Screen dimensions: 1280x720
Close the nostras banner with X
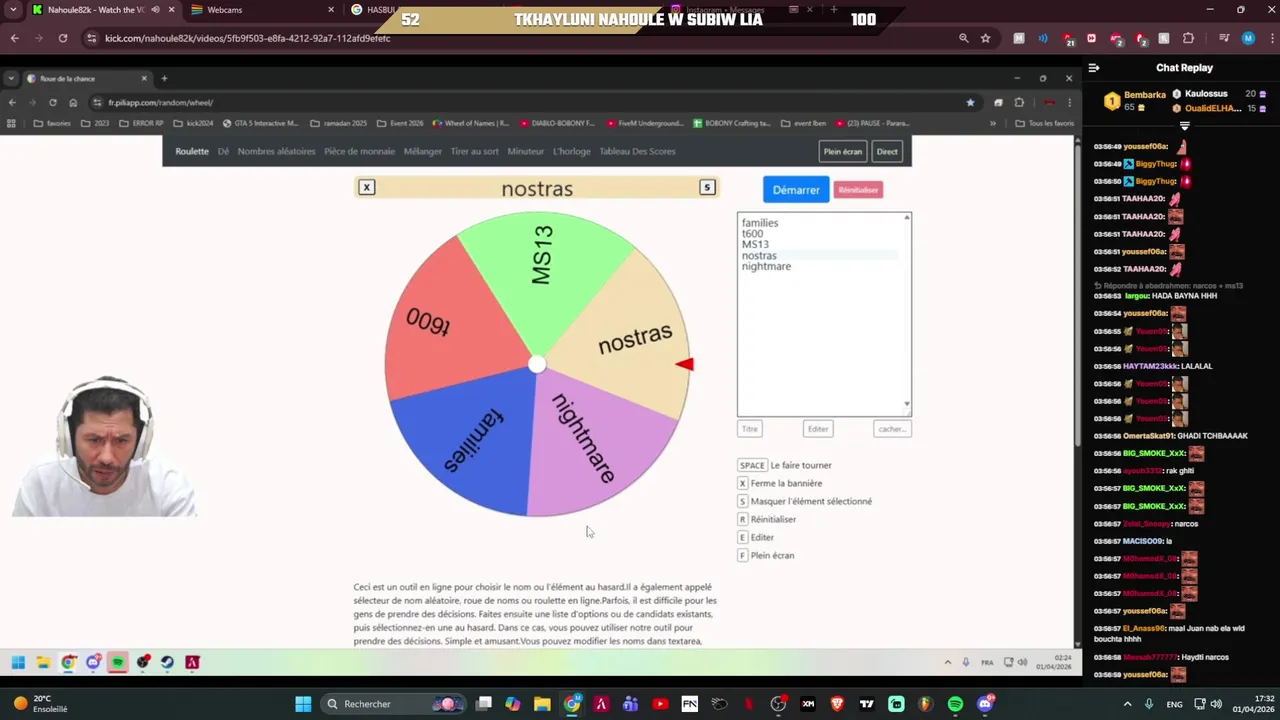367,187
